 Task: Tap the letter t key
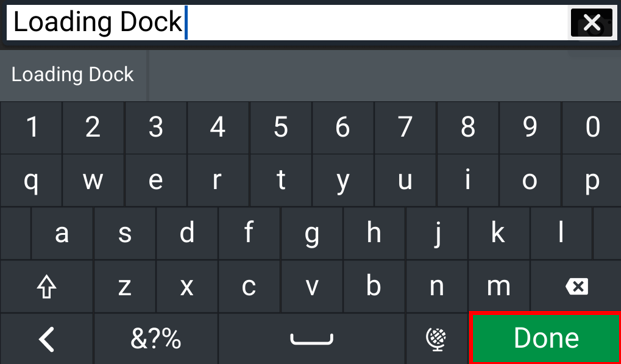point(280,180)
